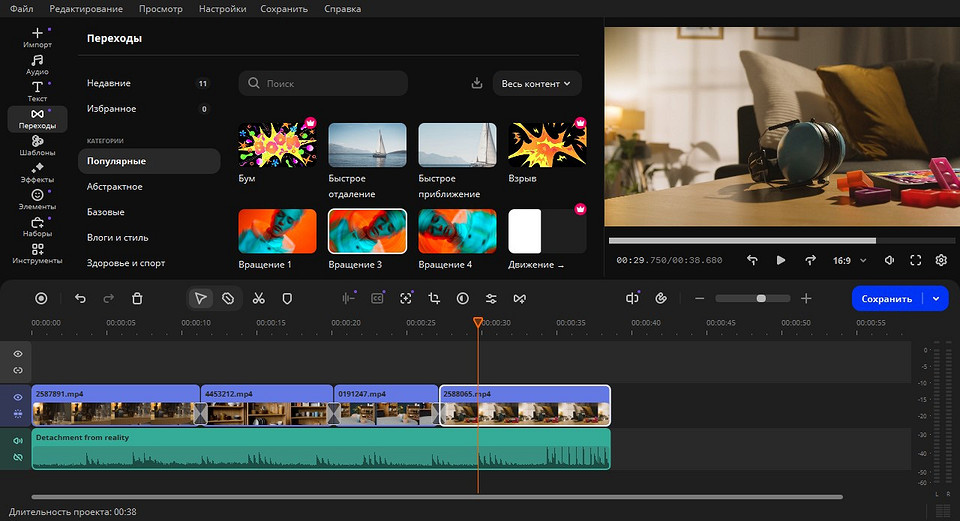
Task: Select the Быстрое отдаление transition thumbnail
Action: pyautogui.click(x=367, y=145)
